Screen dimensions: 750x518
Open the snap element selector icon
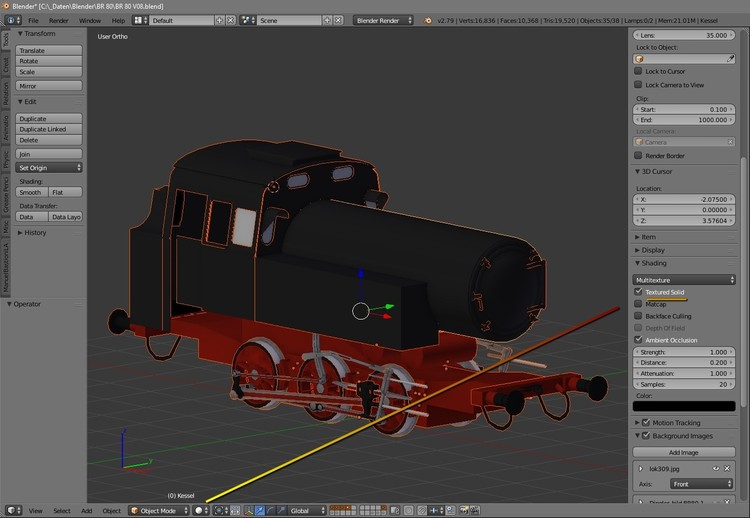point(436,510)
